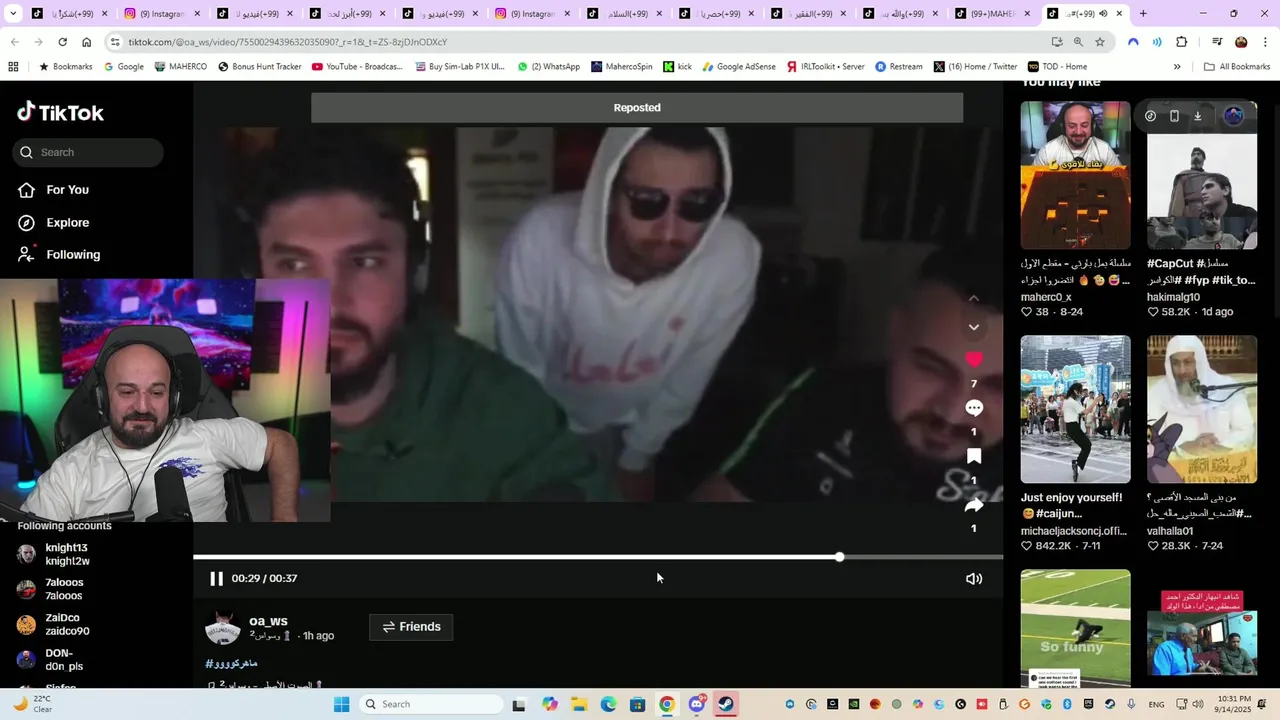Open the browser profile avatar
Screen dimensions: 1280x720
point(1241,42)
